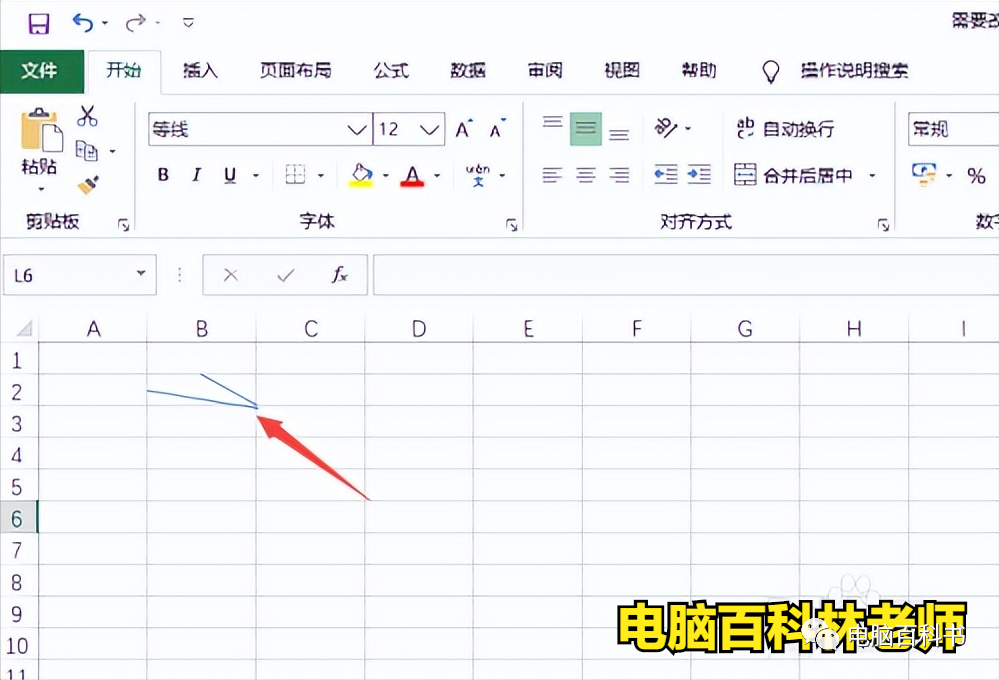Click the text Orientation icon
The height and width of the screenshot is (680, 999).
coord(666,128)
